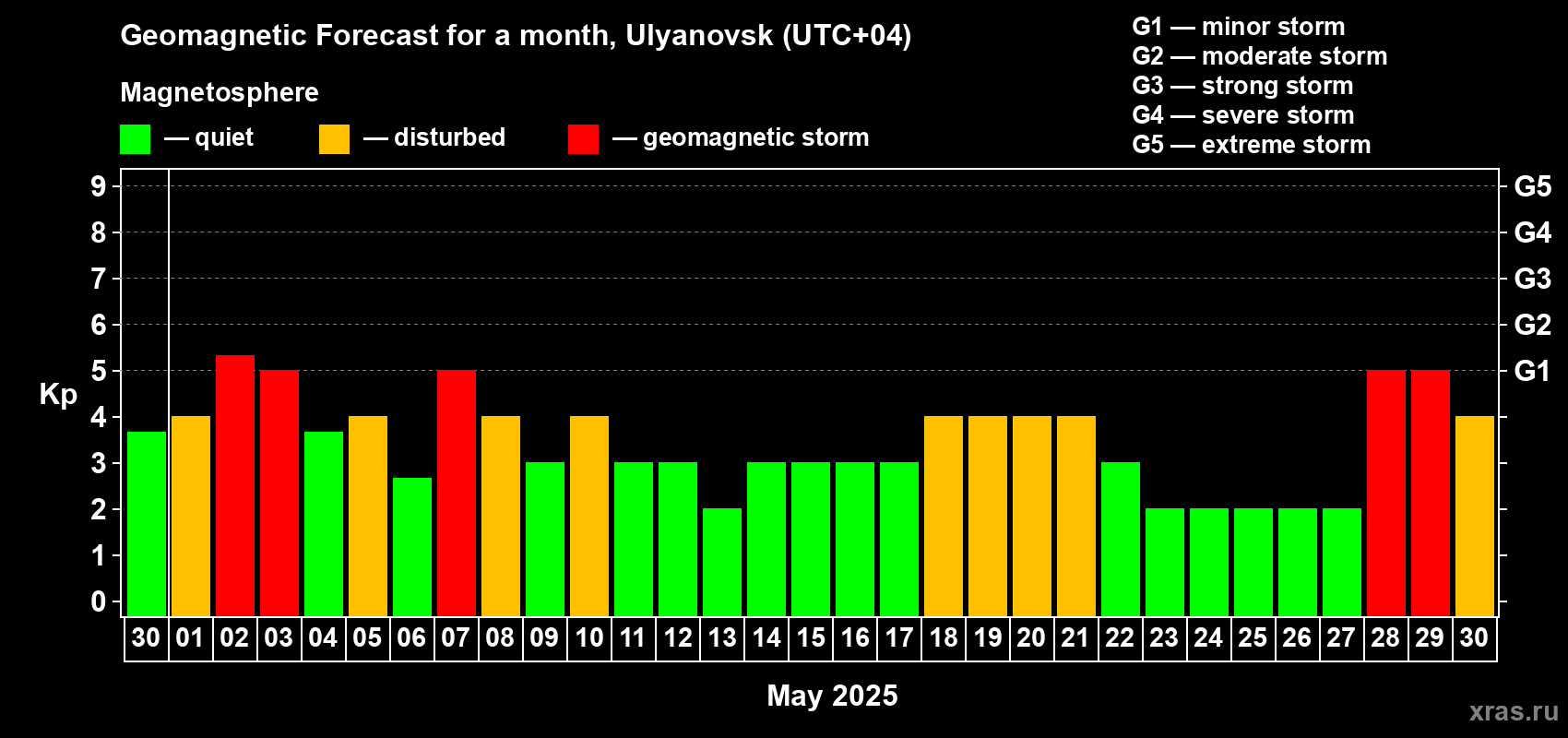Select the red bar for May 28

(x=1386, y=493)
